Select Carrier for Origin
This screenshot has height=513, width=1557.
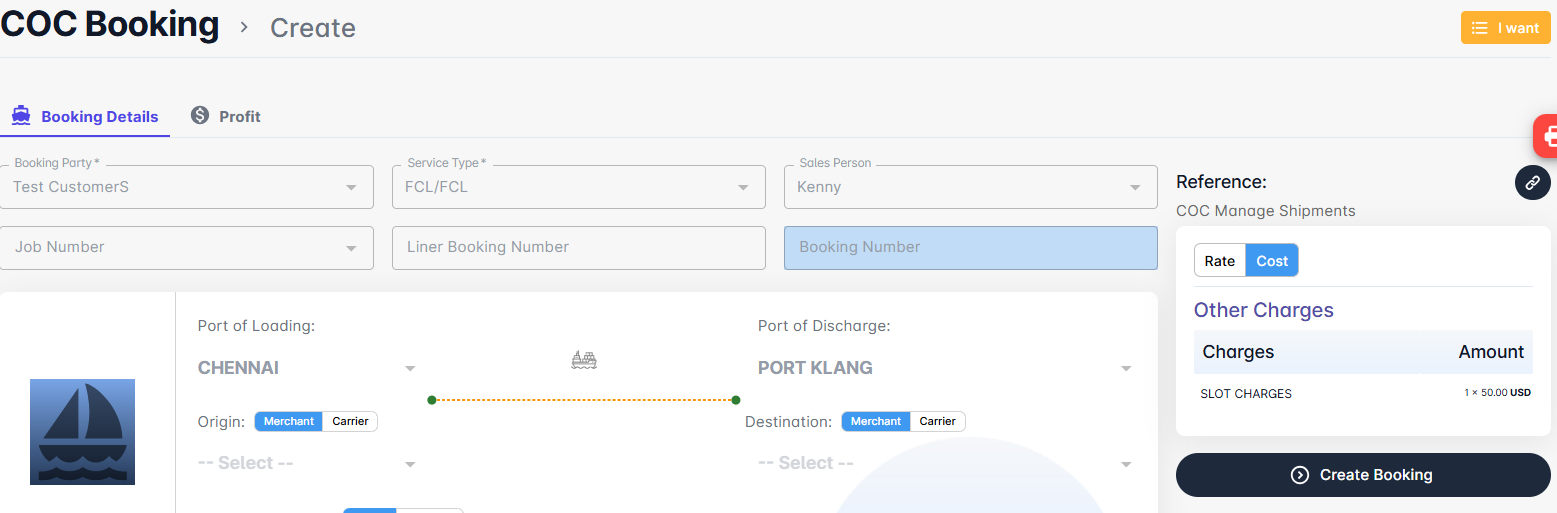[350, 422]
